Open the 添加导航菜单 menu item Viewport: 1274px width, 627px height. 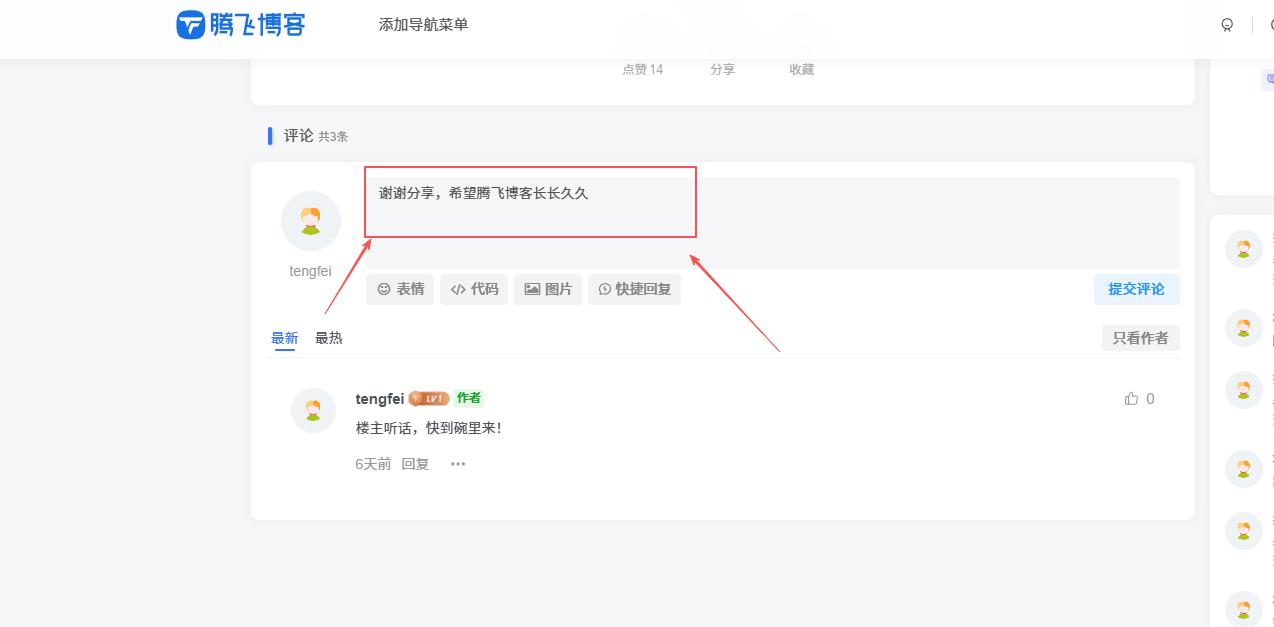coord(424,23)
